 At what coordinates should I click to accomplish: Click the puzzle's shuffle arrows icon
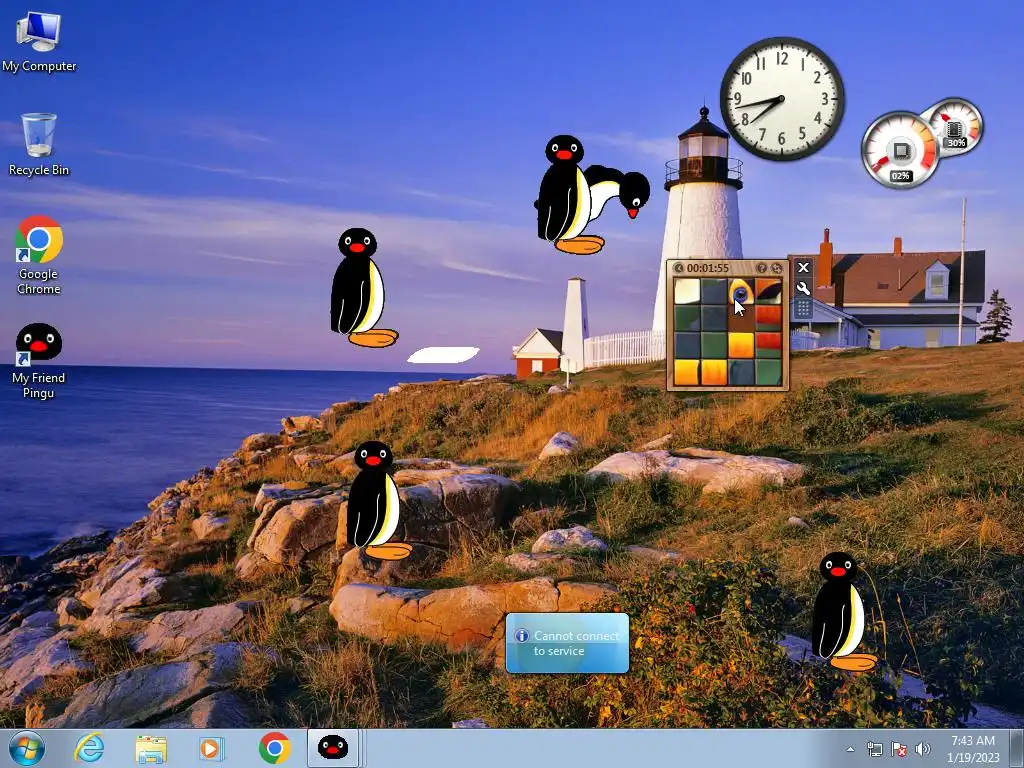tap(776, 268)
